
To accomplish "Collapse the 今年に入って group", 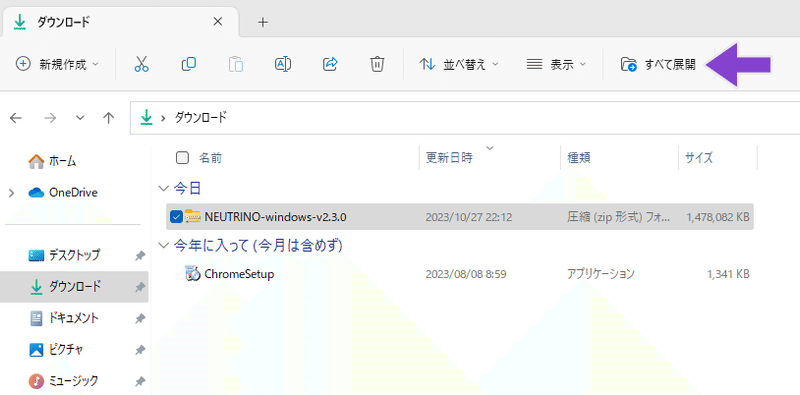I will point(163,245).
